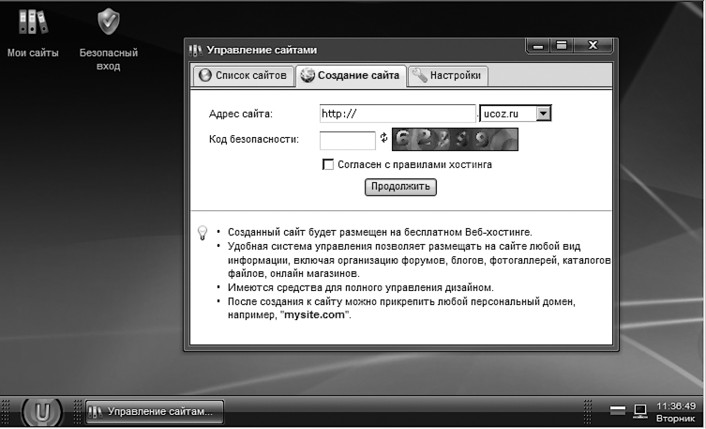This screenshot has height=429, width=706.
Task: Open the Мои сайты desktop icon
Action: tap(33, 25)
